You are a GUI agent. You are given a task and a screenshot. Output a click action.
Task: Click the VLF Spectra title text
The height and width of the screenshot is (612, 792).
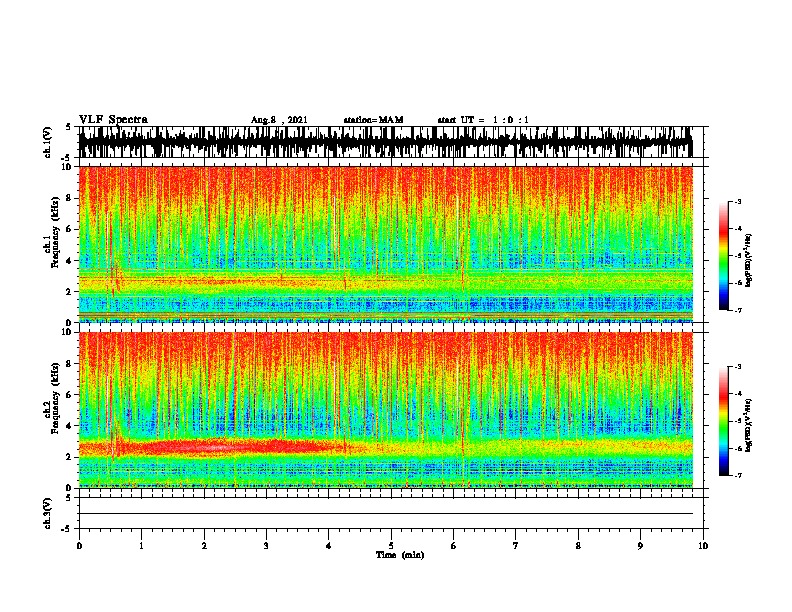(x=113, y=119)
